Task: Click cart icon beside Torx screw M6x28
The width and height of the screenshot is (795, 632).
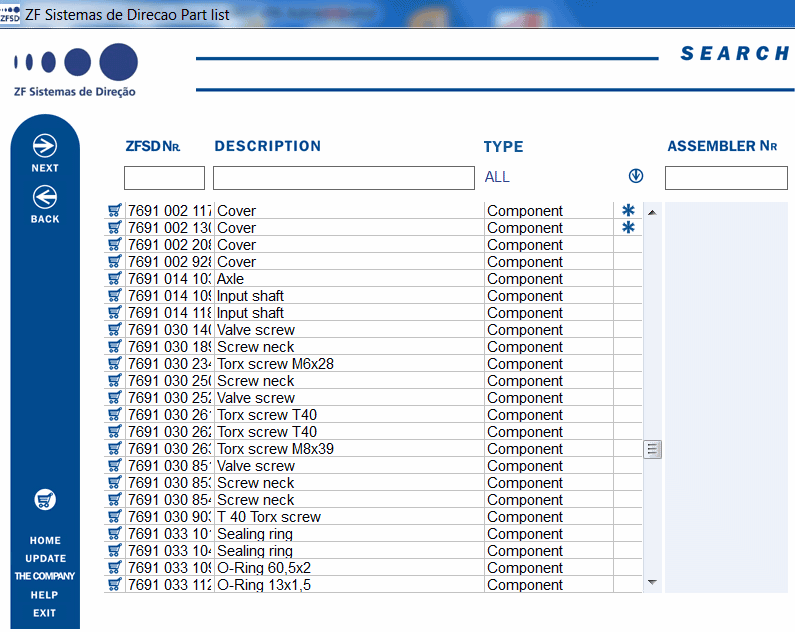Action: coord(115,364)
